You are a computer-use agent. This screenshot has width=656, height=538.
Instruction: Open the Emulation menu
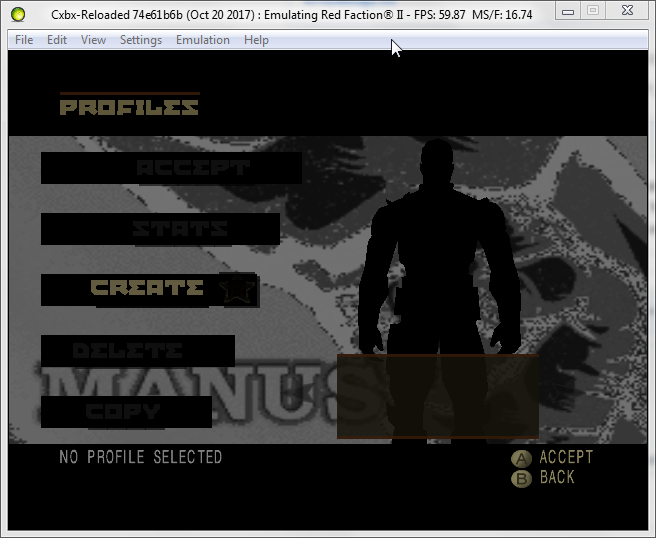pos(203,40)
